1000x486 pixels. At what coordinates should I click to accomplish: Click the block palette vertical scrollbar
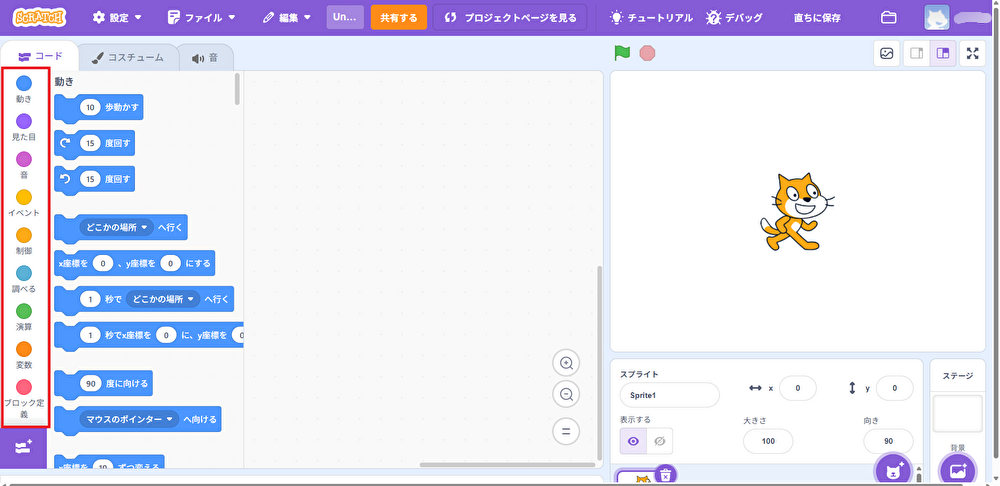pyautogui.click(x=237, y=89)
